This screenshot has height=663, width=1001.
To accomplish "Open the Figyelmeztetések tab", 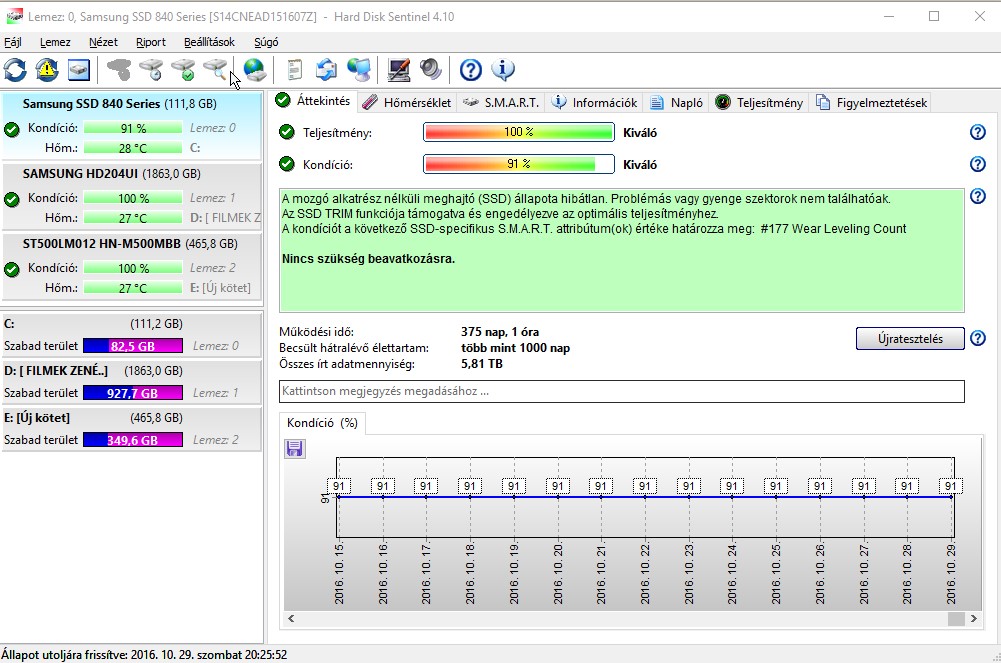I will point(871,103).
